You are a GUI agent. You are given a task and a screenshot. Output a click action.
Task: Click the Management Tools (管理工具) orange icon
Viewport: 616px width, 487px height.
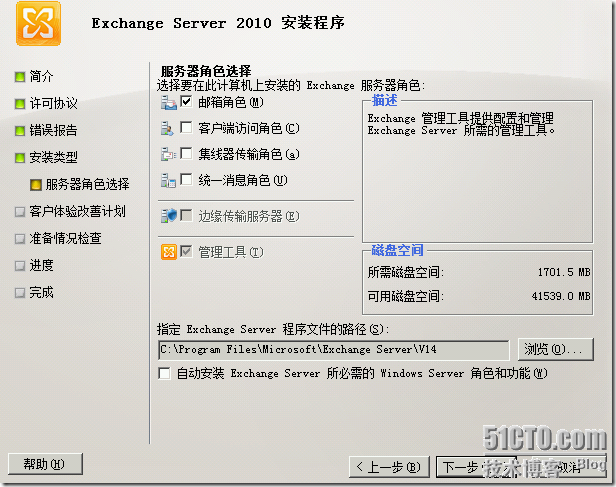point(169,252)
